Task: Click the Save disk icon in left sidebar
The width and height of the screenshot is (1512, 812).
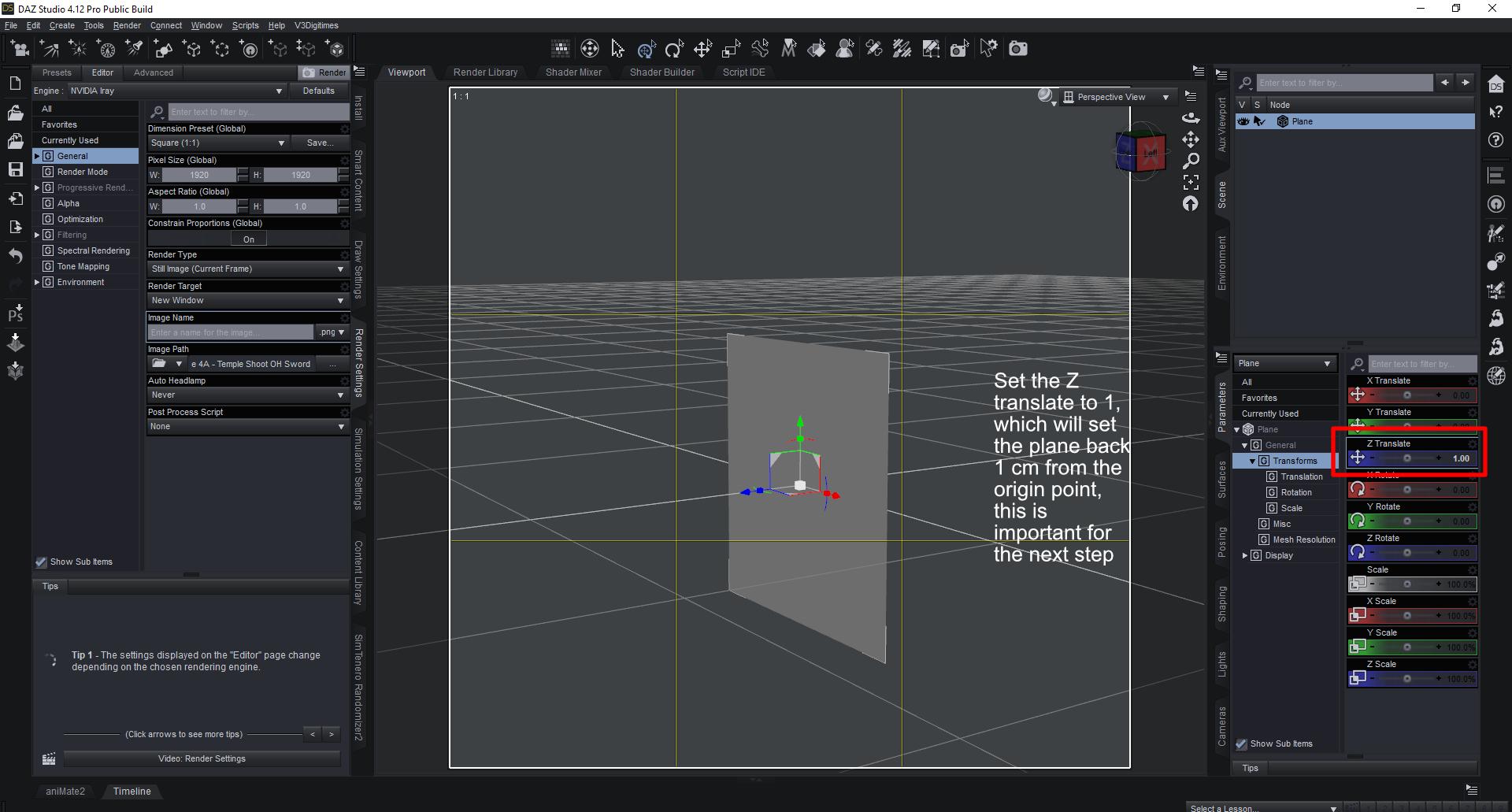Action: pyautogui.click(x=15, y=169)
